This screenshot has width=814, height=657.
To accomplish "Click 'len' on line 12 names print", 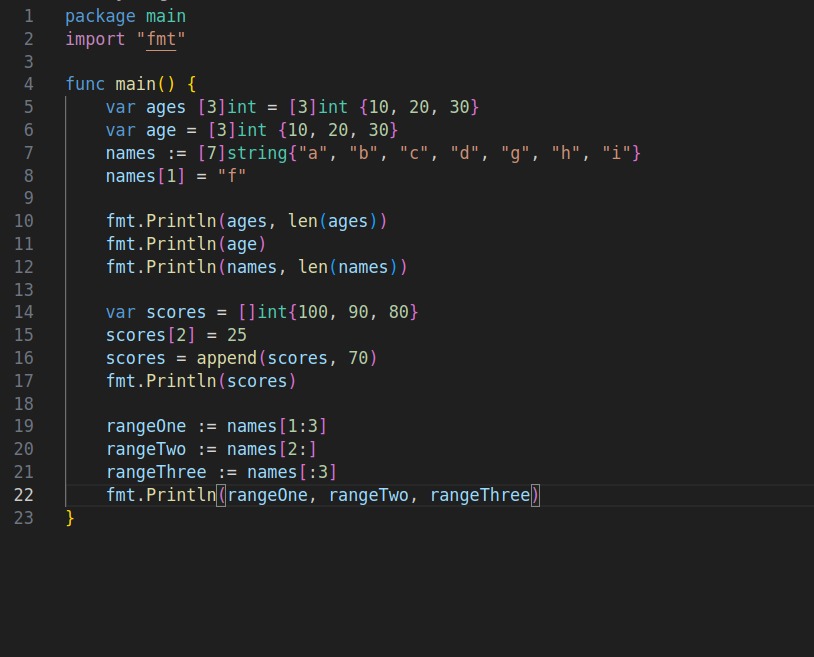I will 313,267.
